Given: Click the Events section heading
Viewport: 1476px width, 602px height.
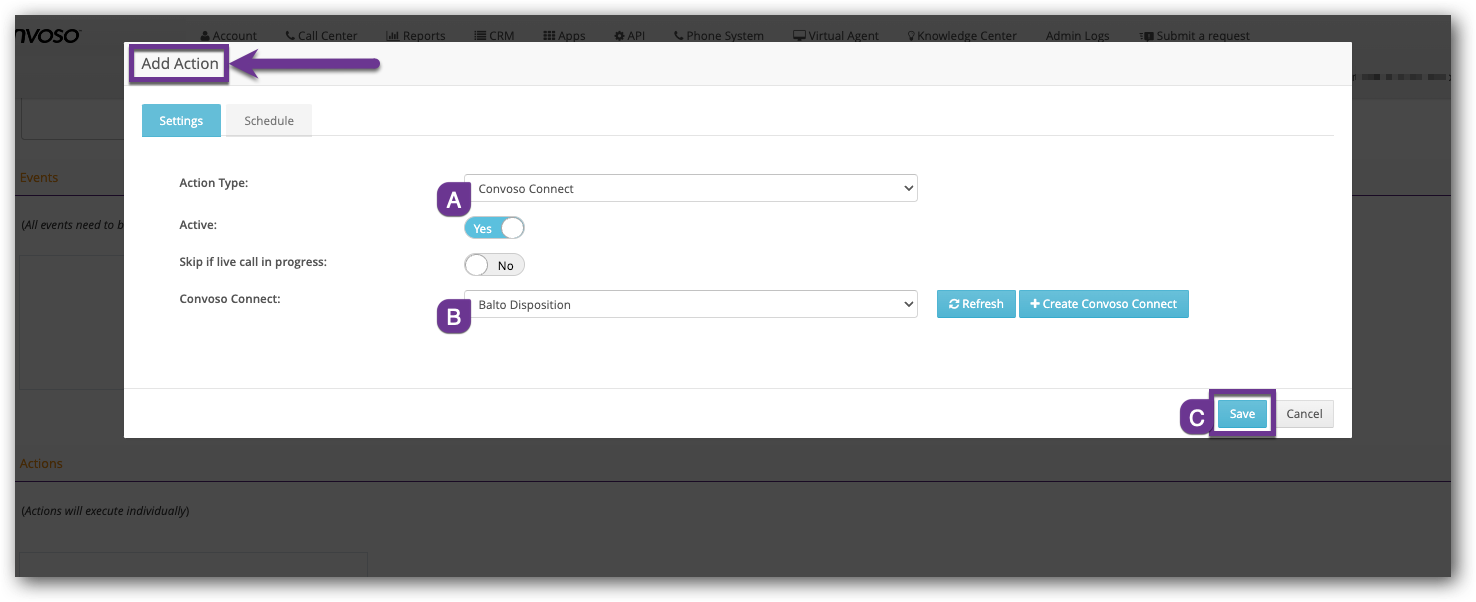Looking at the screenshot, I should click(39, 177).
